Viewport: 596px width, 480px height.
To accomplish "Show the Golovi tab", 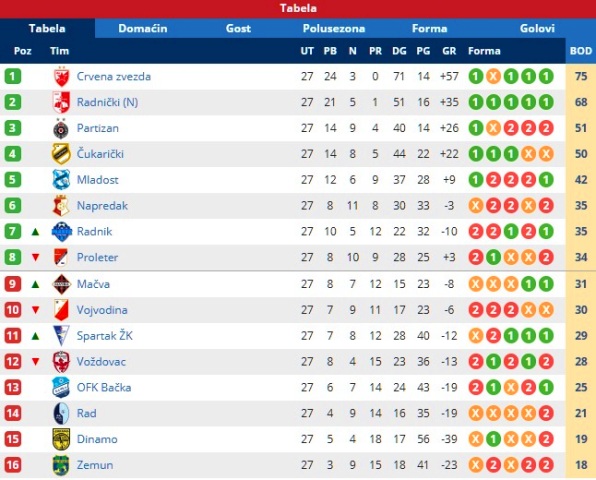I will 537,29.
